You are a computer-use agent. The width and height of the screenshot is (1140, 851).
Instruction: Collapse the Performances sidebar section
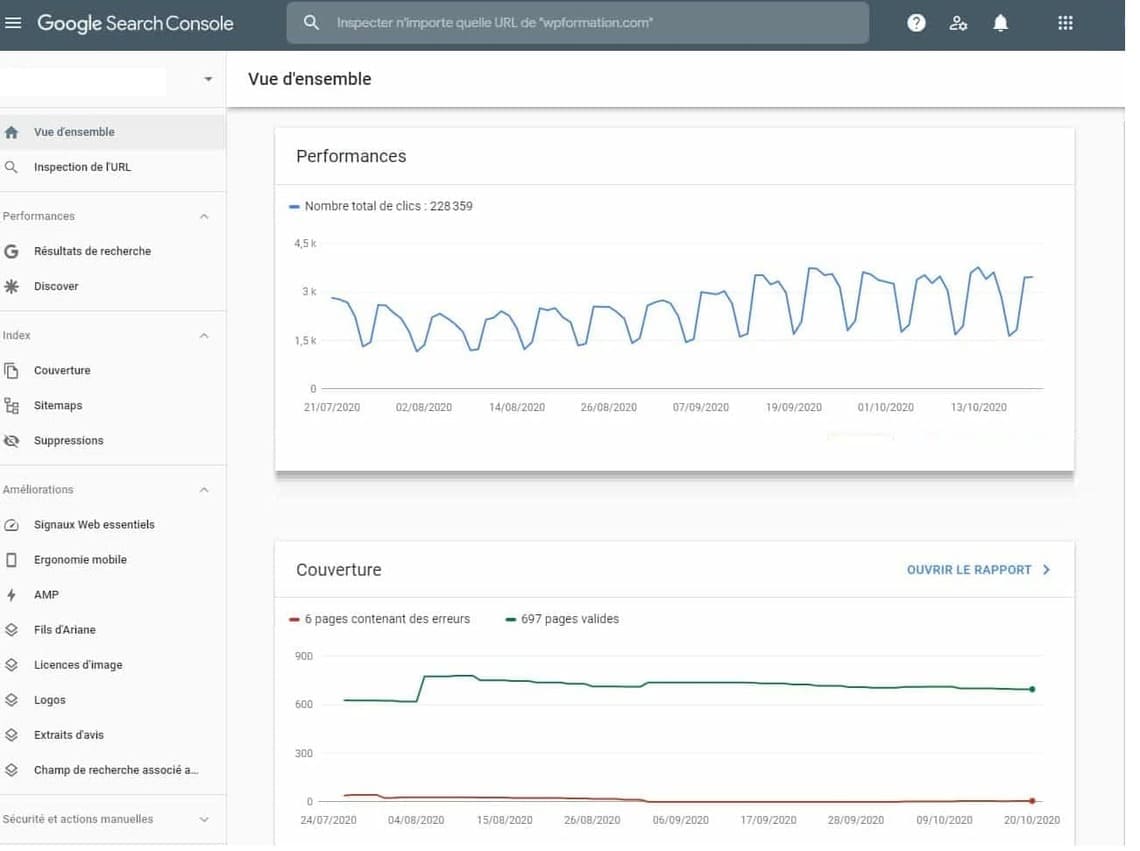[206, 219]
